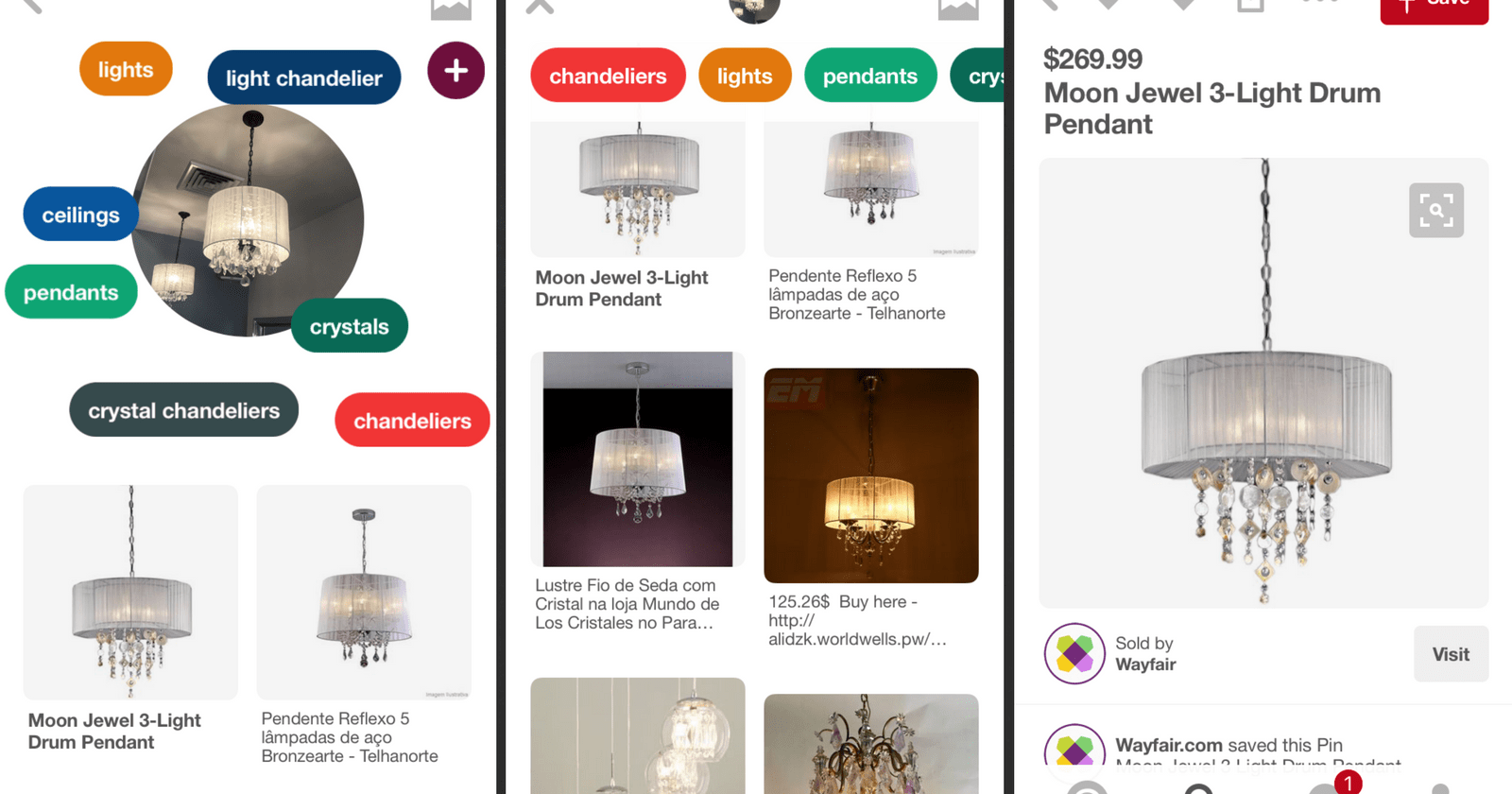Viewport: 1512px width, 794px height.
Task: Tap the maroon plus button
Action: click(455, 70)
